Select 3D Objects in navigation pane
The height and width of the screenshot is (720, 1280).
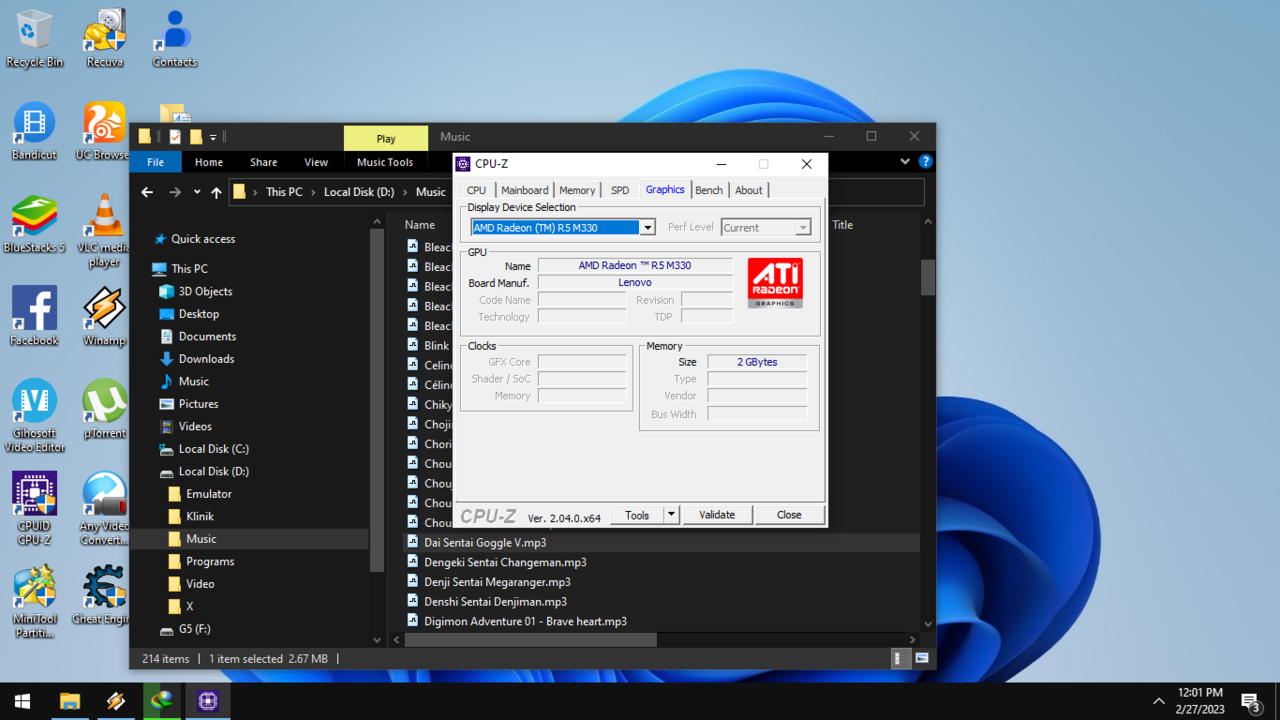pos(205,291)
